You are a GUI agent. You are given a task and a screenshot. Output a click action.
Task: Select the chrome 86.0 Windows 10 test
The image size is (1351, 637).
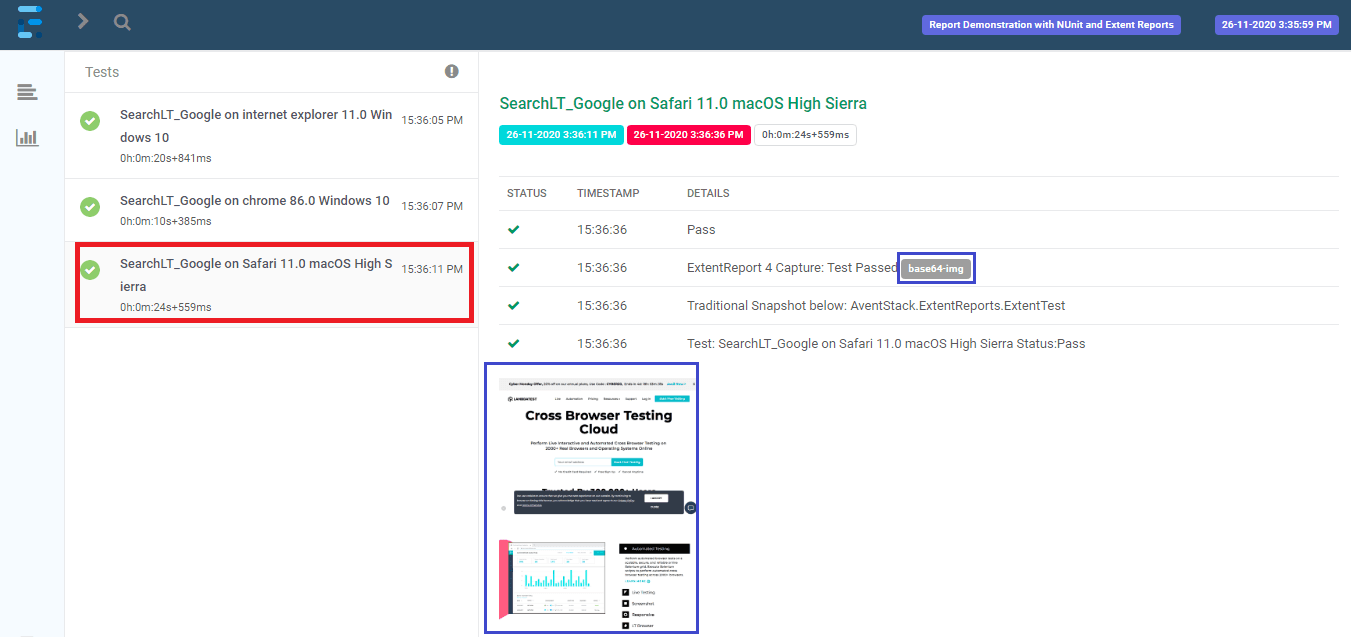(255, 201)
